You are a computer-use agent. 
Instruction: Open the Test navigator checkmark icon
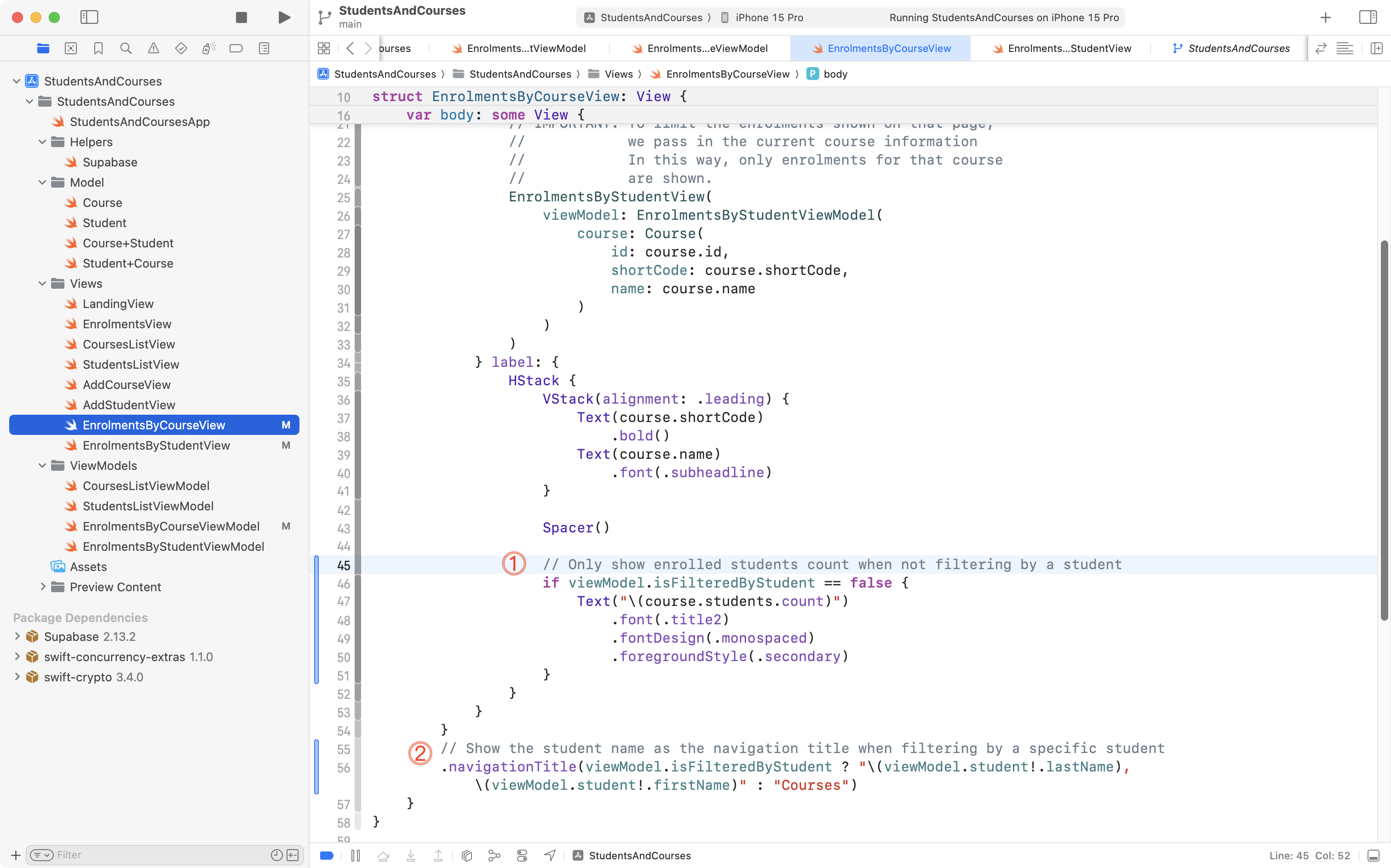[181, 48]
